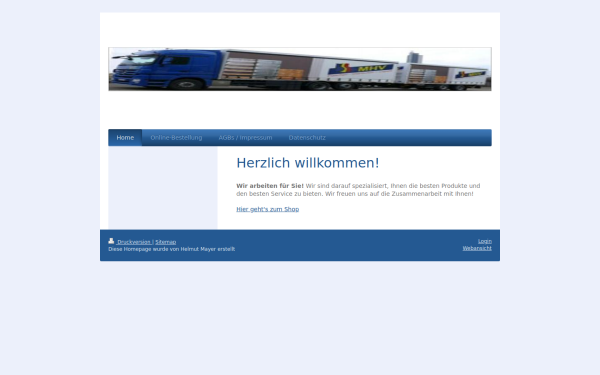The height and width of the screenshot is (375, 600).
Task: Open the Sitemap link
Action: pyautogui.click(x=166, y=242)
